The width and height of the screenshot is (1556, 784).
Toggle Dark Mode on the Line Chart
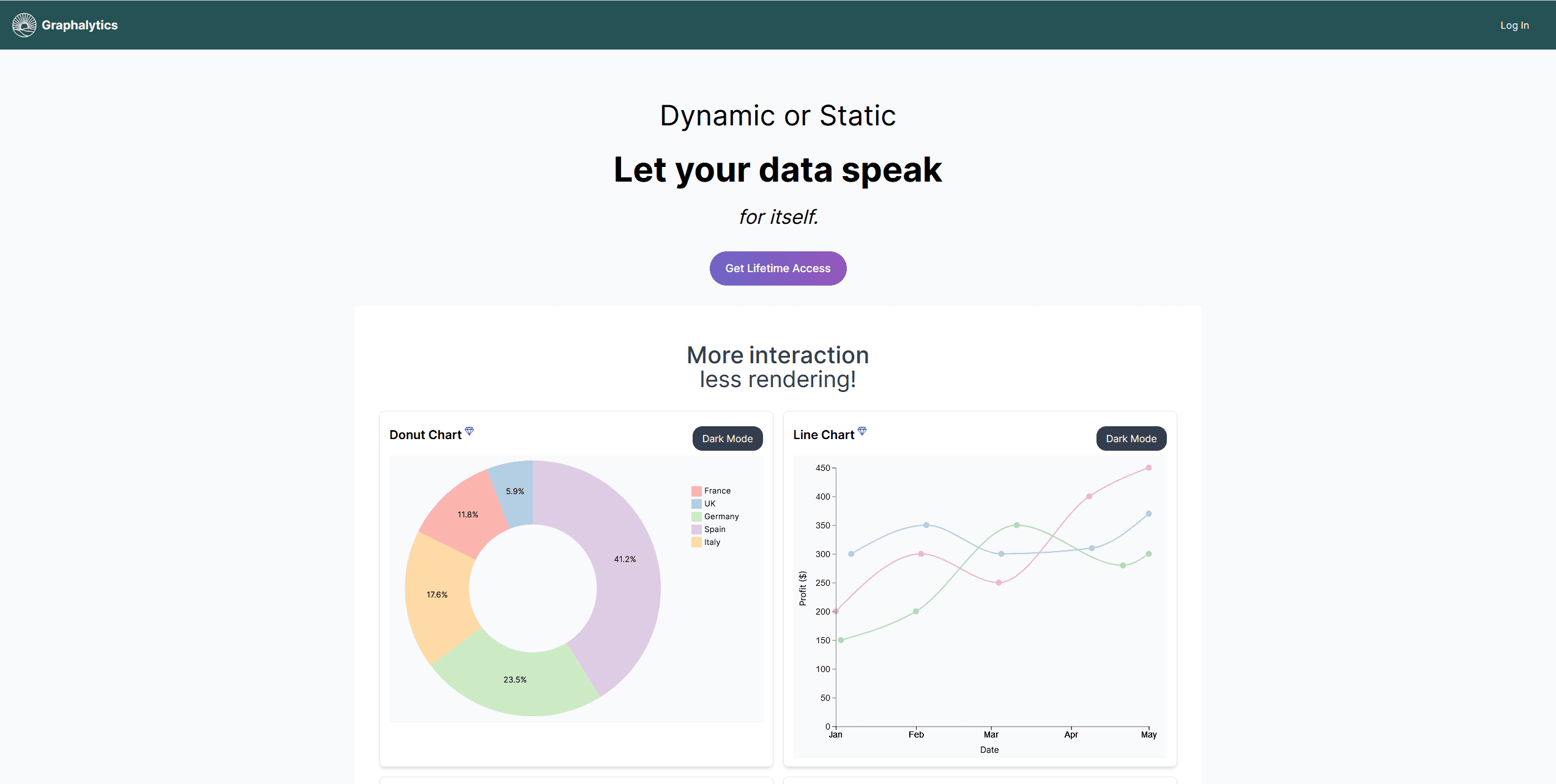coord(1131,438)
